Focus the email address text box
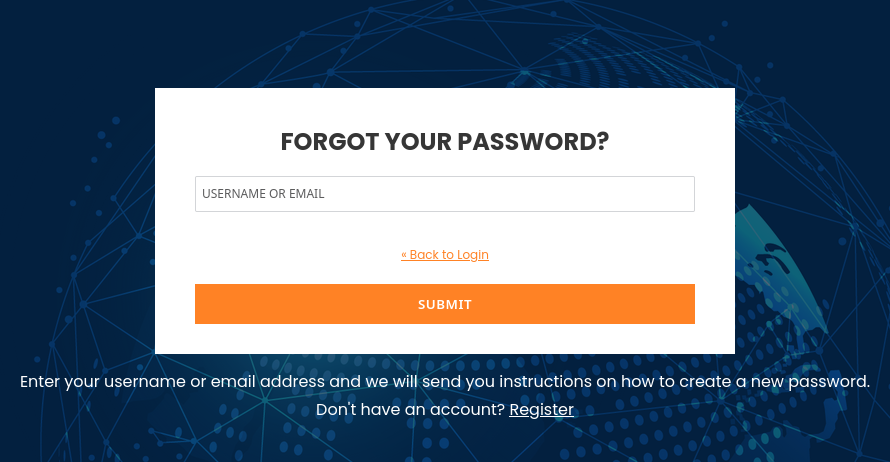The height and width of the screenshot is (462, 890). pos(444,194)
